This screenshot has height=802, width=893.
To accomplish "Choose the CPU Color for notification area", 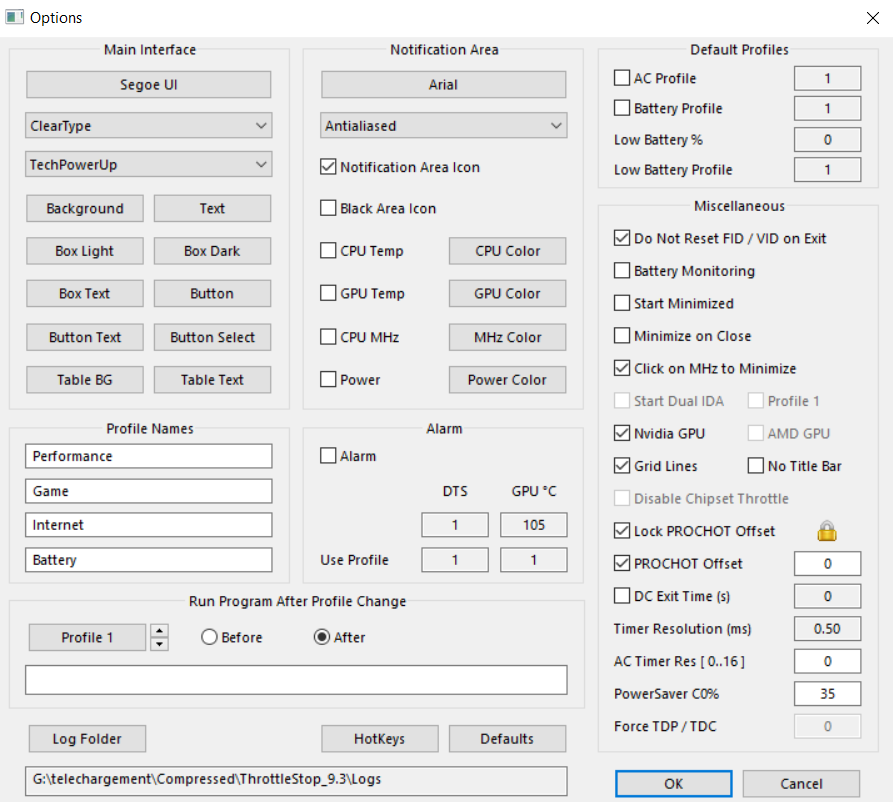I will click(x=507, y=251).
